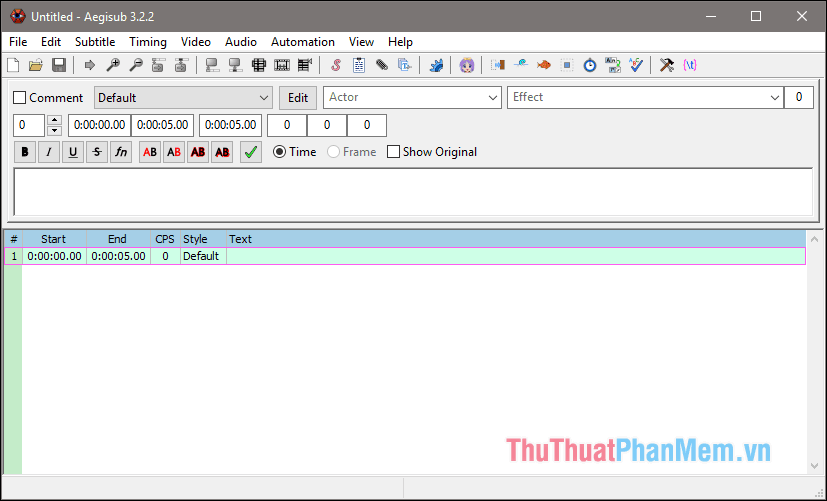Enable the Comment checkbox

tap(20, 98)
